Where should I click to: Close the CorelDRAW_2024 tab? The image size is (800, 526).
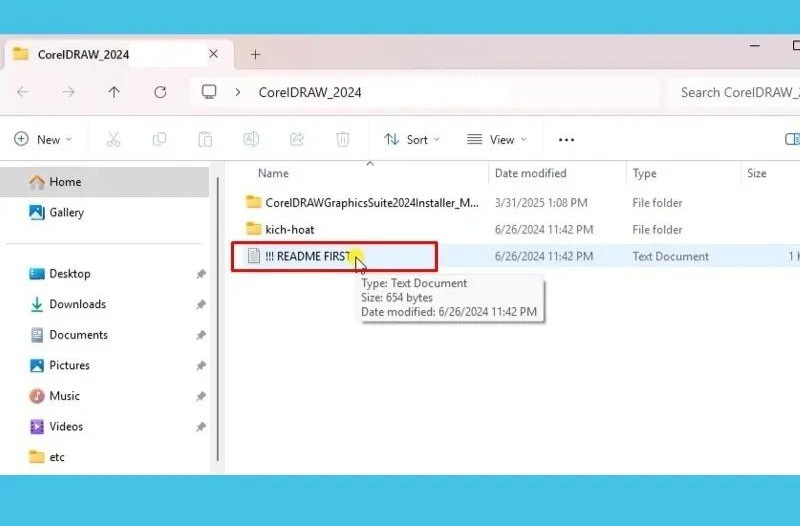(x=214, y=54)
